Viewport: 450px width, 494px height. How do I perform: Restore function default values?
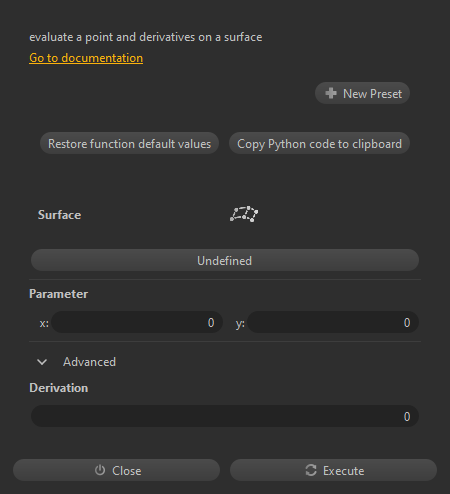point(129,144)
